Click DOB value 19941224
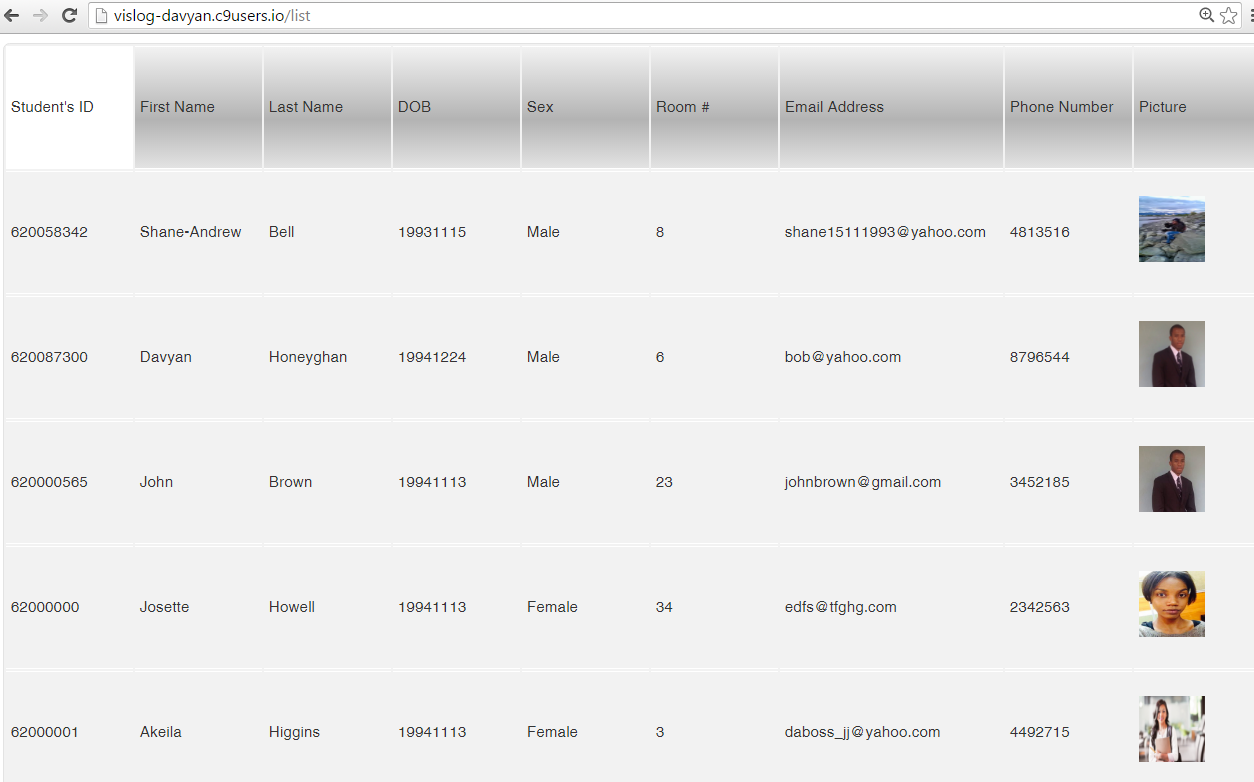 [x=432, y=357]
